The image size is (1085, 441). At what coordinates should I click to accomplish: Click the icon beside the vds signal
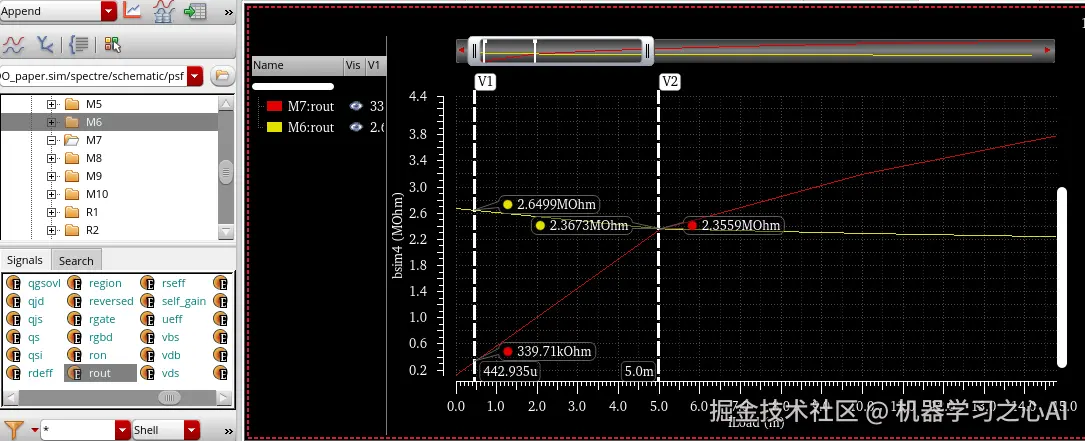tap(148, 373)
